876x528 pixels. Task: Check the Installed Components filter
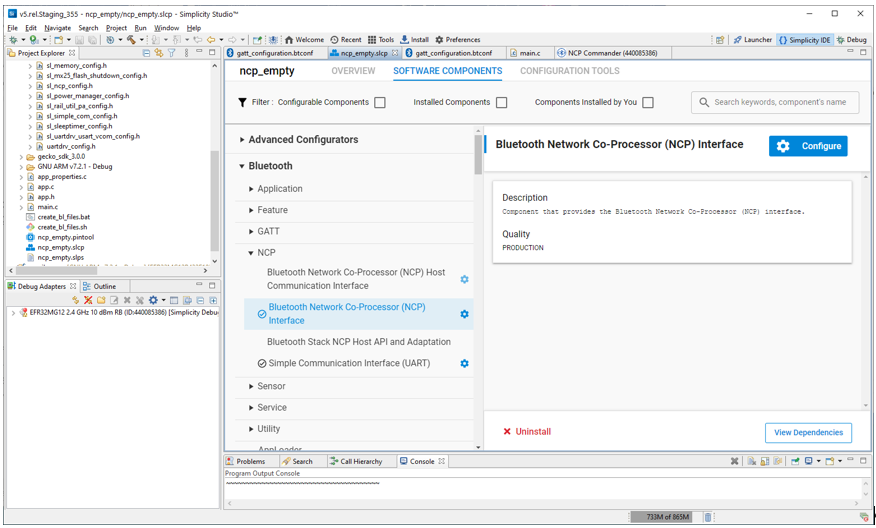coord(502,103)
